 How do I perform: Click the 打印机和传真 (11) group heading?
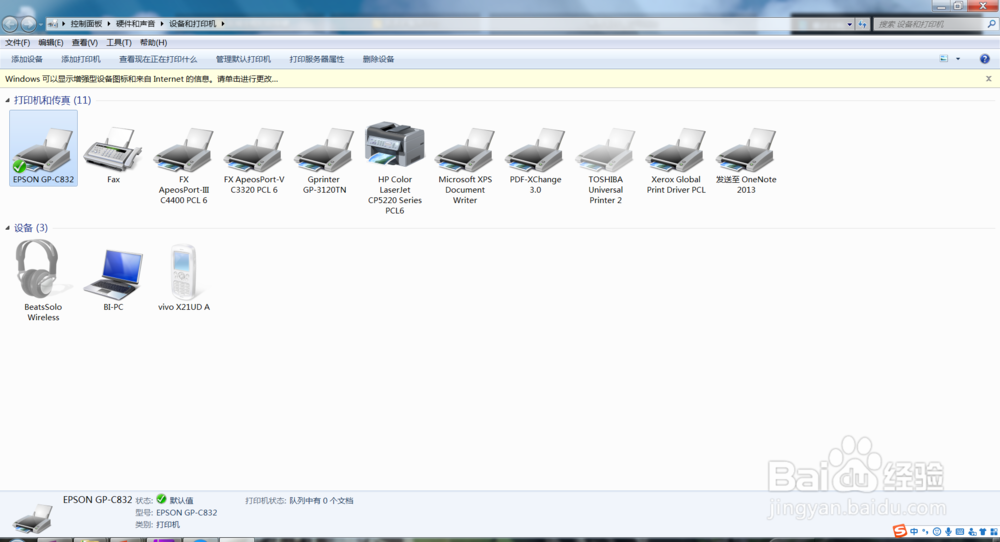(52, 100)
